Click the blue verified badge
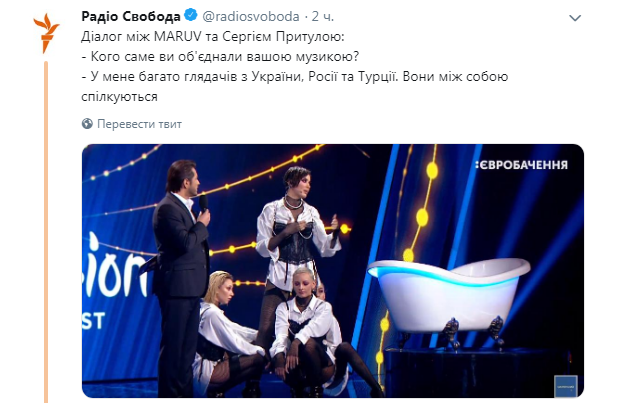This screenshot has width=620, height=403. (191, 15)
